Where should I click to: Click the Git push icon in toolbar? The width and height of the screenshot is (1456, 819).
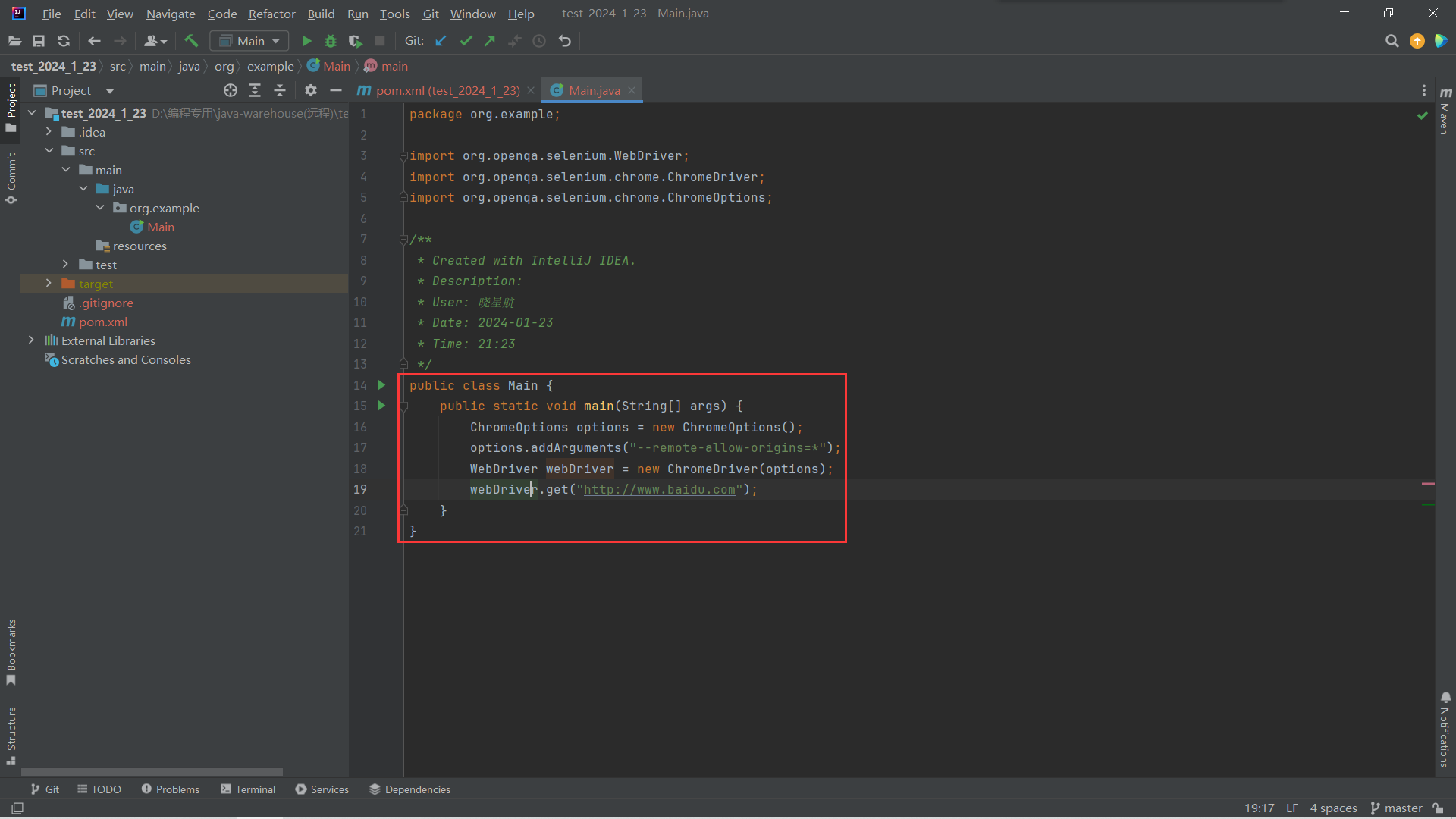(491, 40)
